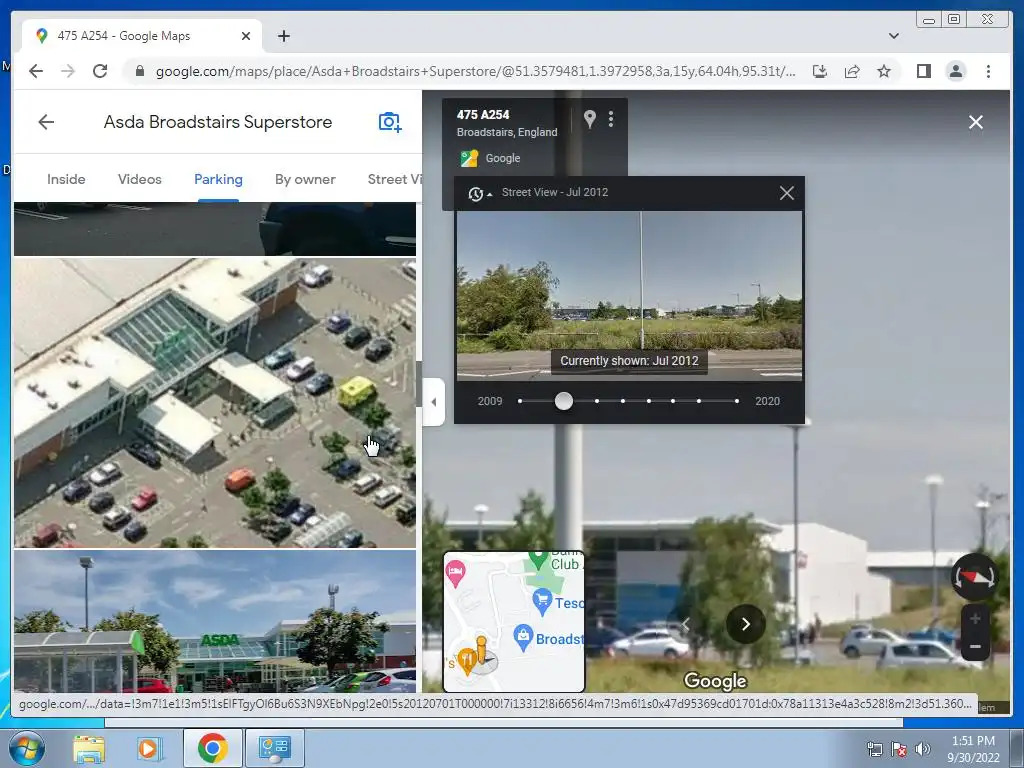Select the Parking tab
The width and height of the screenshot is (1024, 768).
218,179
